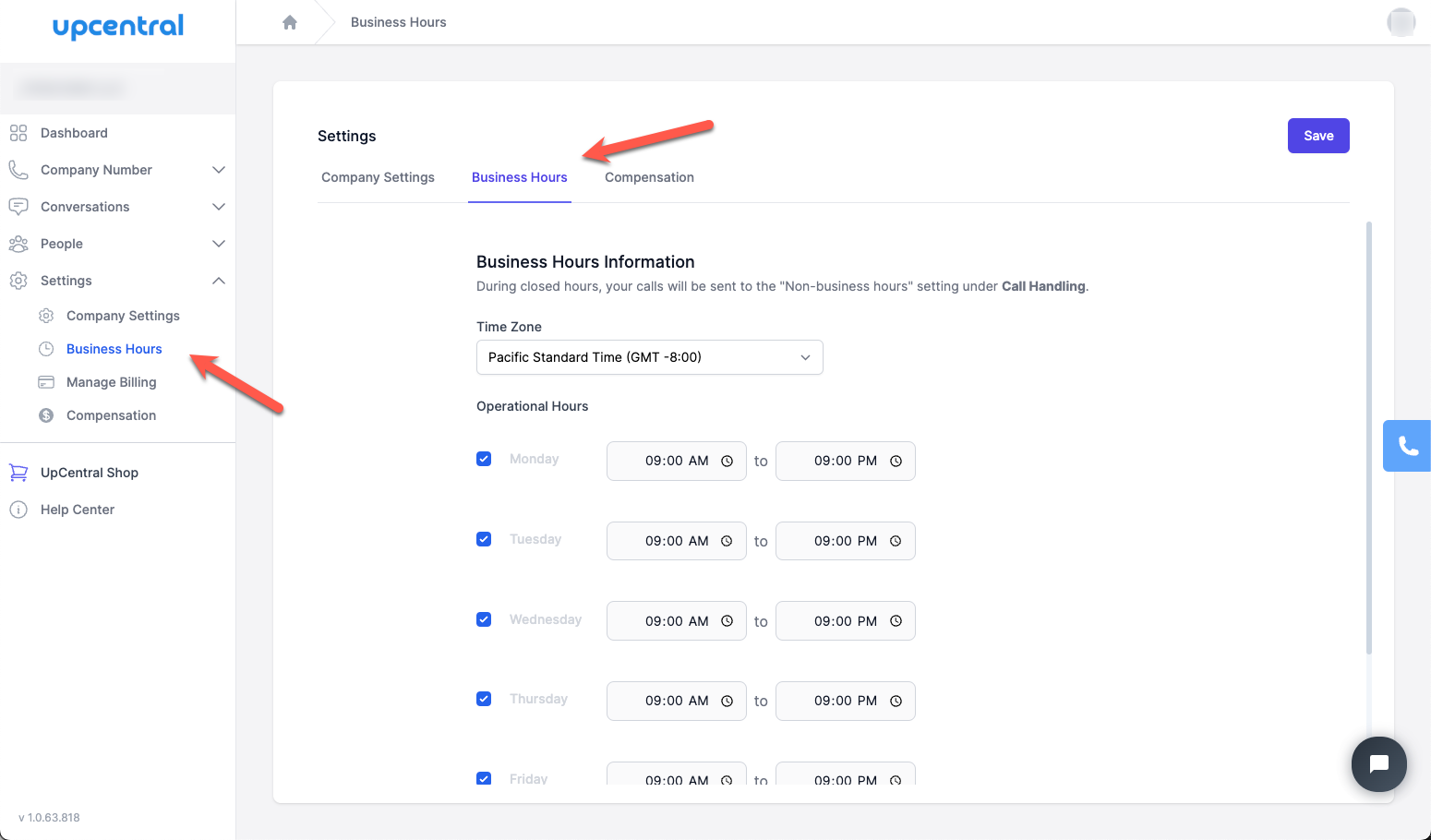Click clock icon in Monday start time

coord(727,462)
